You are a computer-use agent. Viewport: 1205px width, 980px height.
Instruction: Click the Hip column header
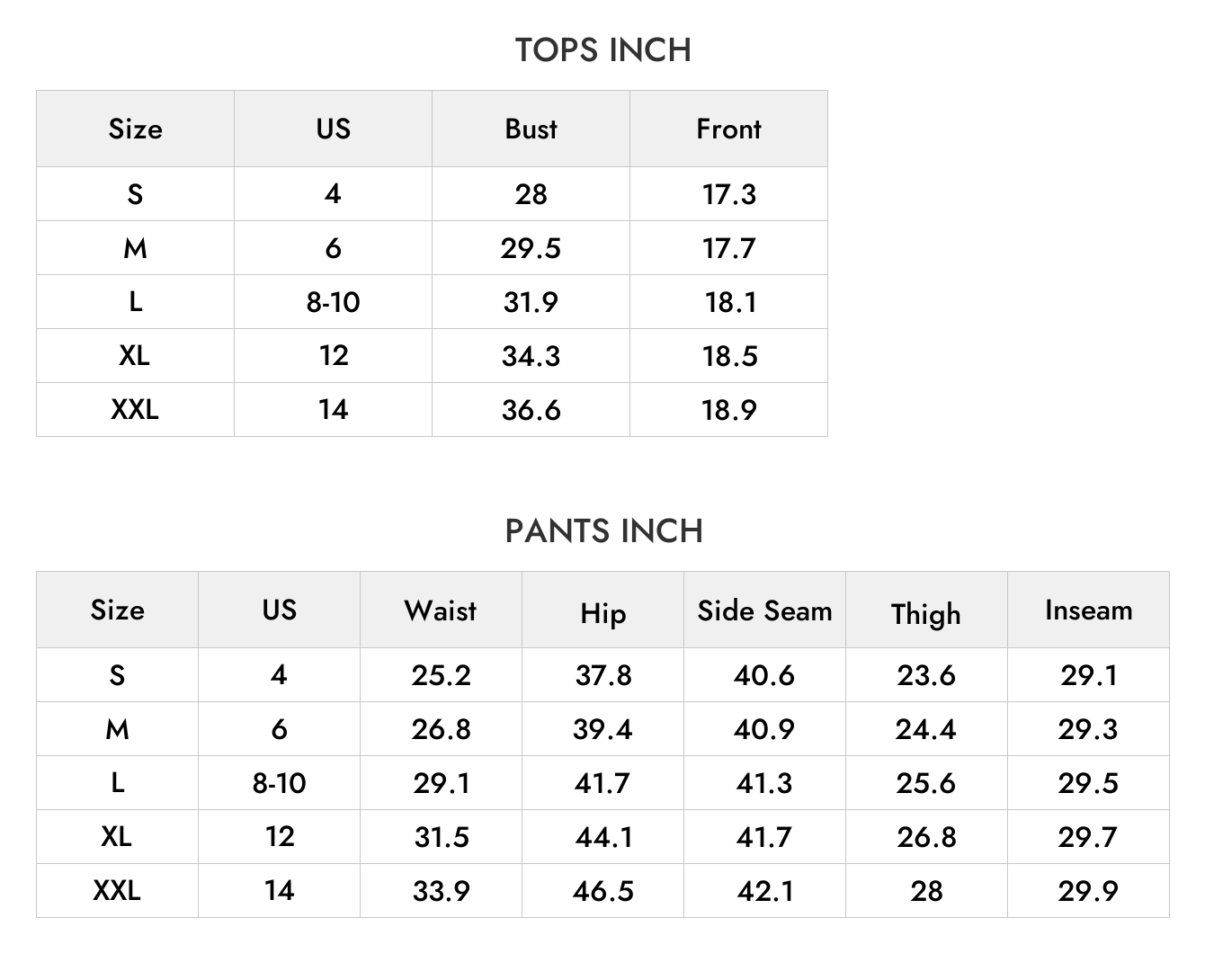pyautogui.click(x=602, y=614)
